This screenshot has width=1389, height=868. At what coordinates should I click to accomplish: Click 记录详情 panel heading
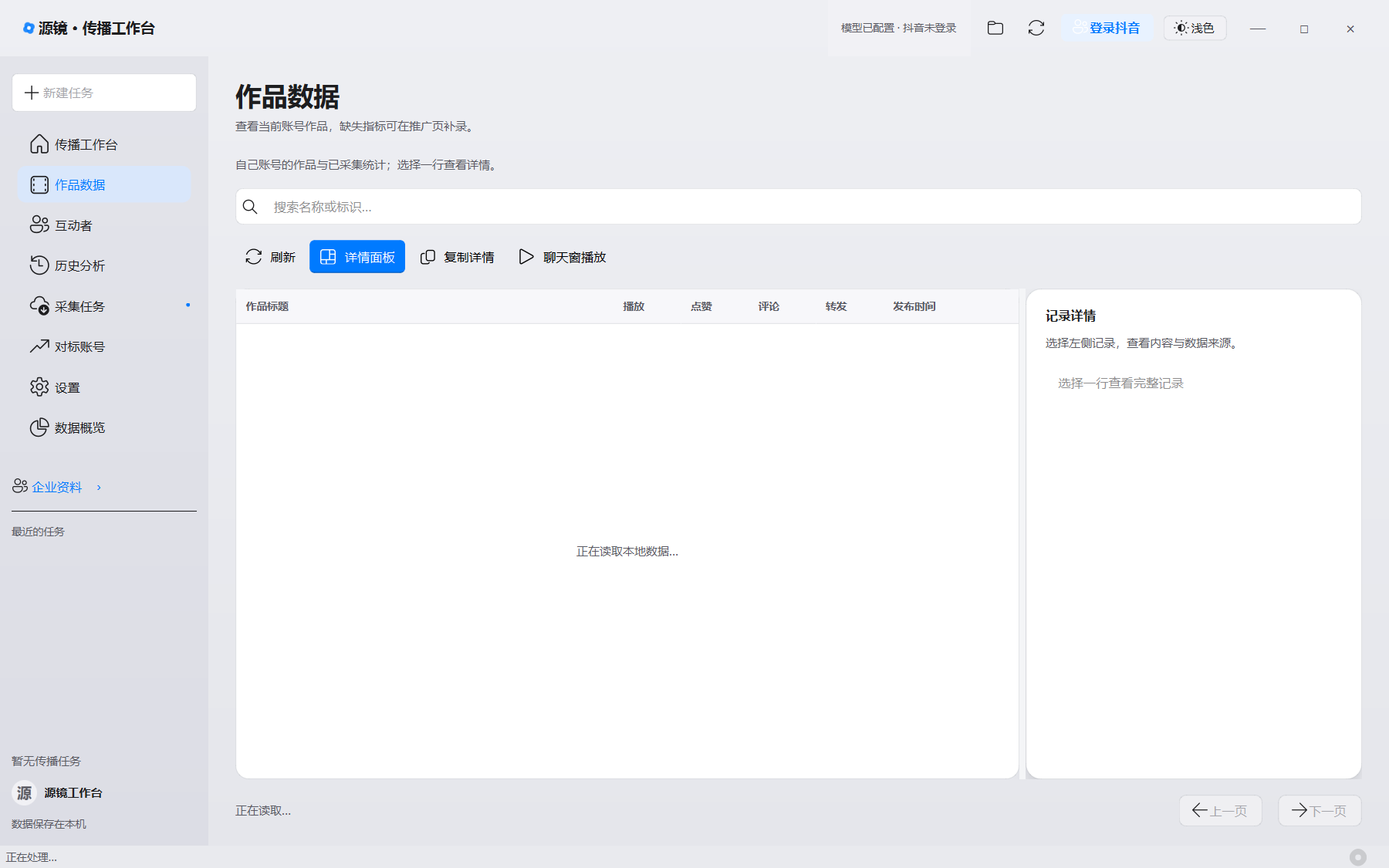point(1070,316)
